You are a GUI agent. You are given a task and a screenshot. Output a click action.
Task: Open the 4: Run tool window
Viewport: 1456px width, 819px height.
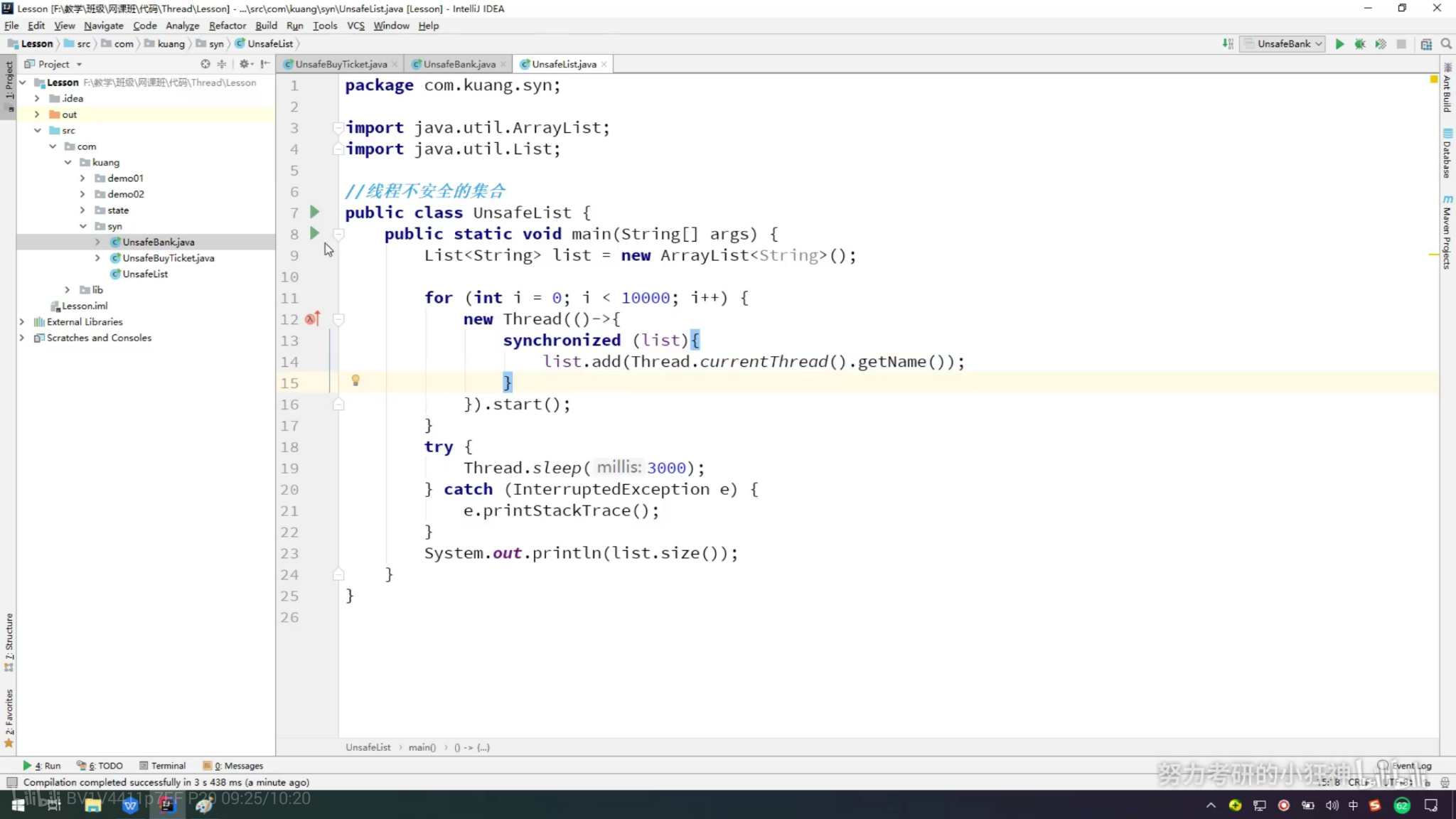(x=42, y=766)
